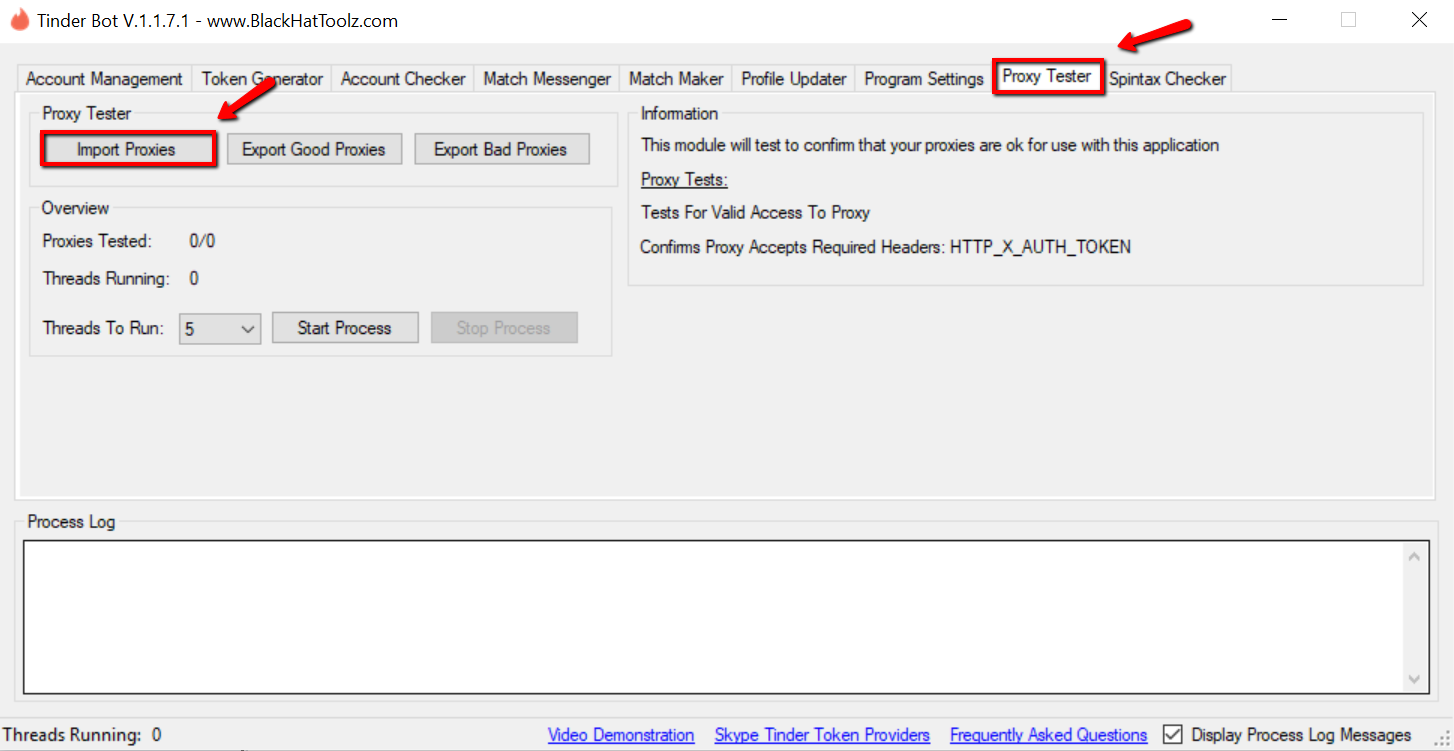Click the disabled Stop Process button
Image resolution: width=1454 pixels, height=751 pixels.
(x=503, y=328)
